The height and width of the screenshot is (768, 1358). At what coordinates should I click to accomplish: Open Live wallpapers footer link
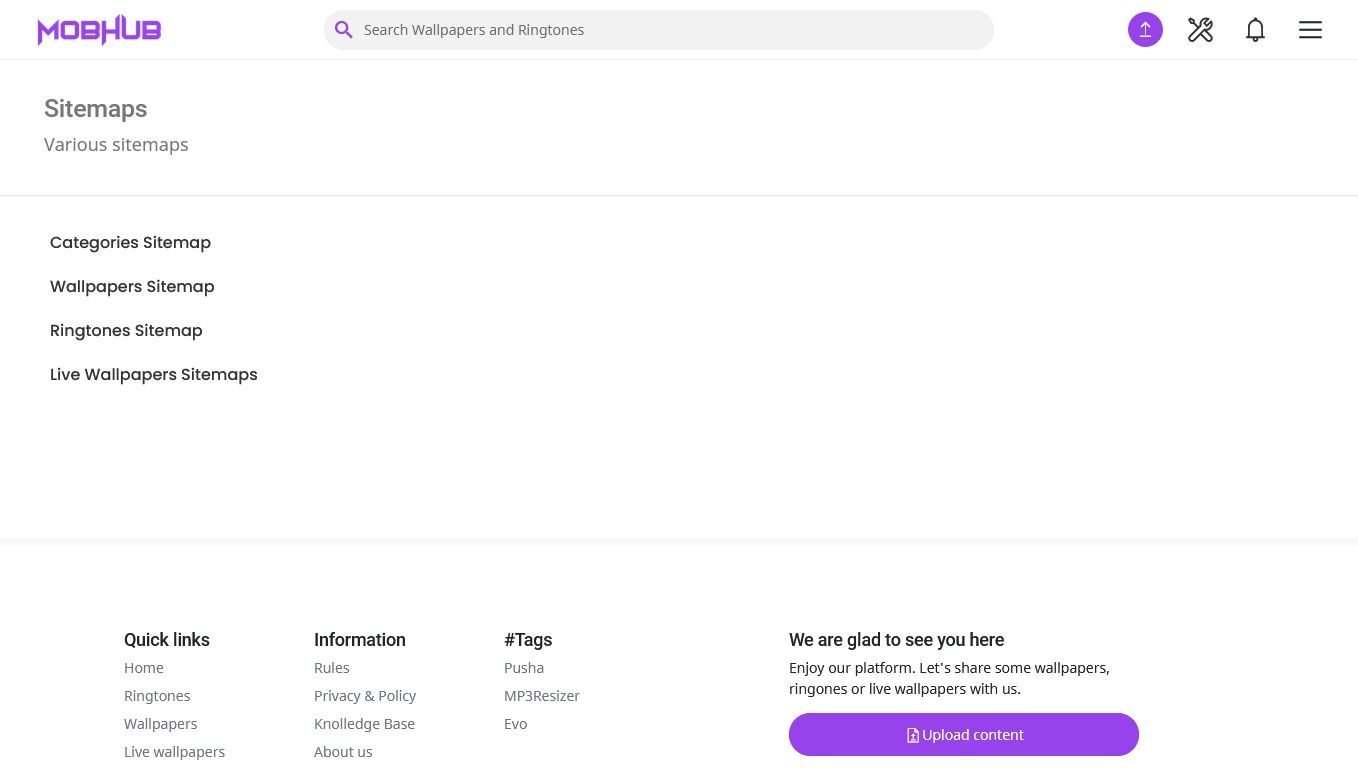pos(174,752)
